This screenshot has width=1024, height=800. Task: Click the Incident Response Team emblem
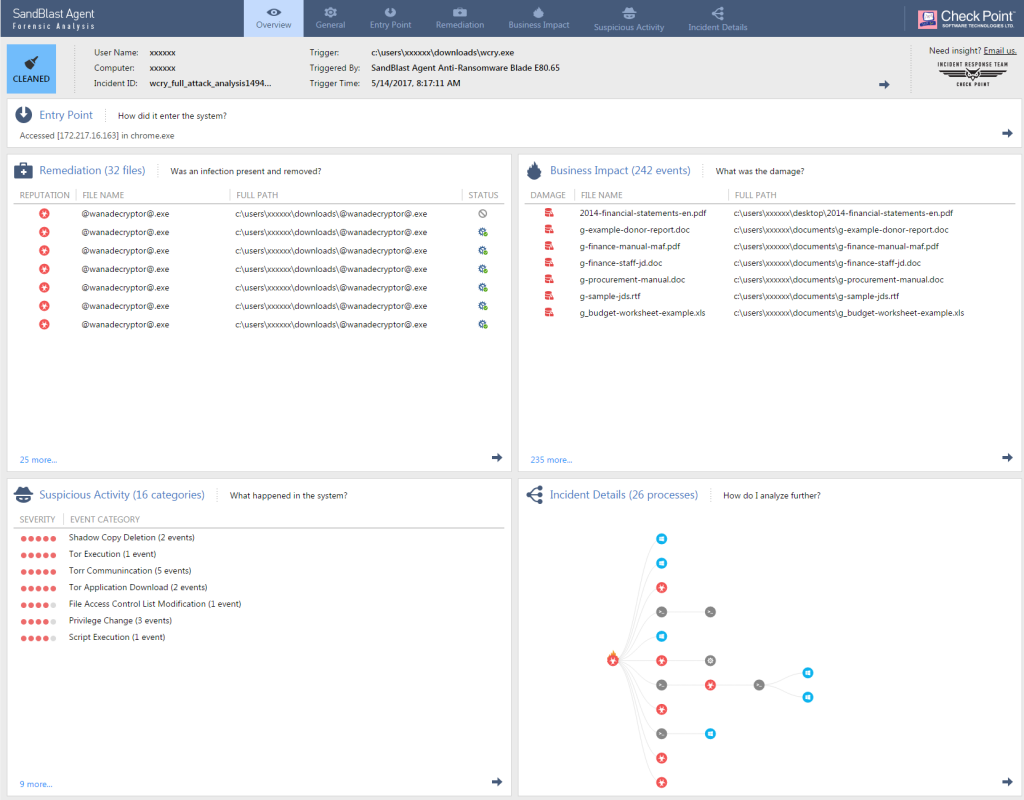[x=972, y=74]
